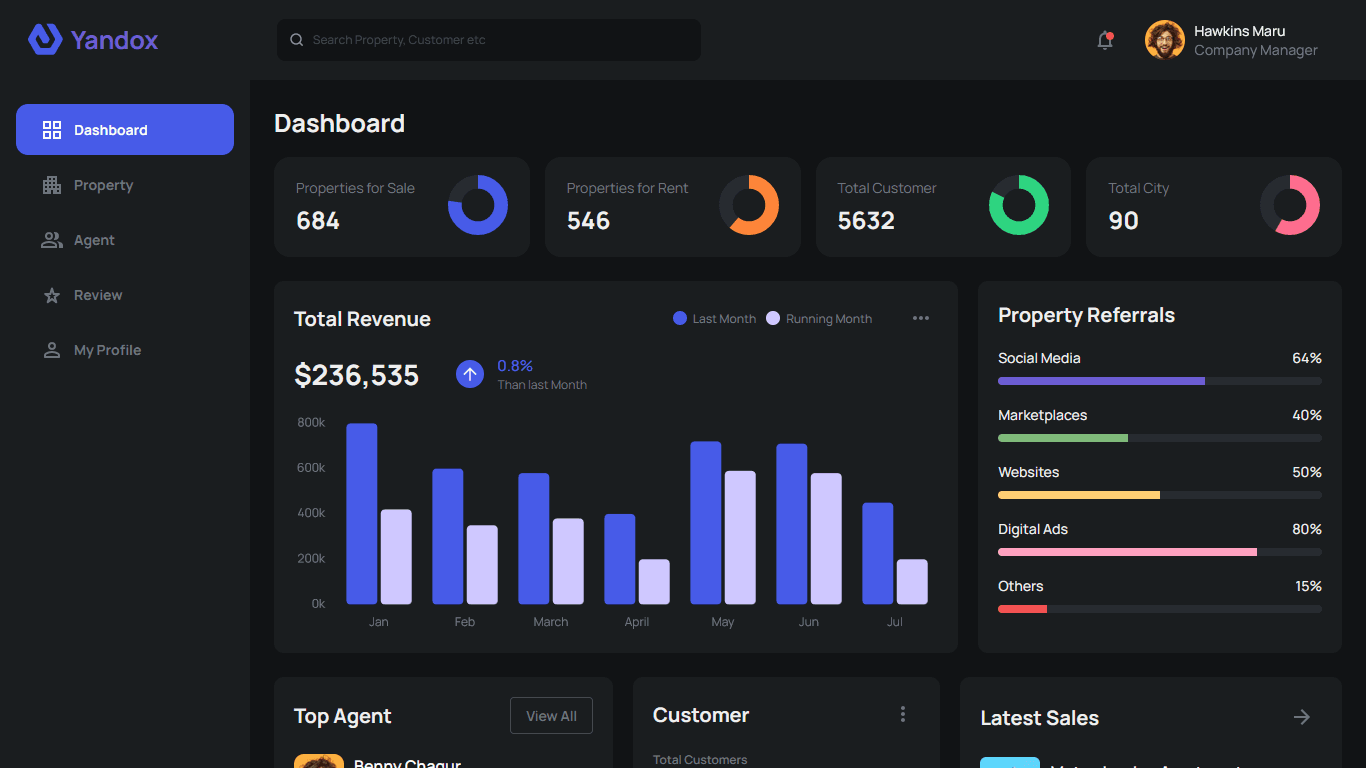Open the Total Revenue options menu
The height and width of the screenshot is (768, 1366).
coord(920,318)
